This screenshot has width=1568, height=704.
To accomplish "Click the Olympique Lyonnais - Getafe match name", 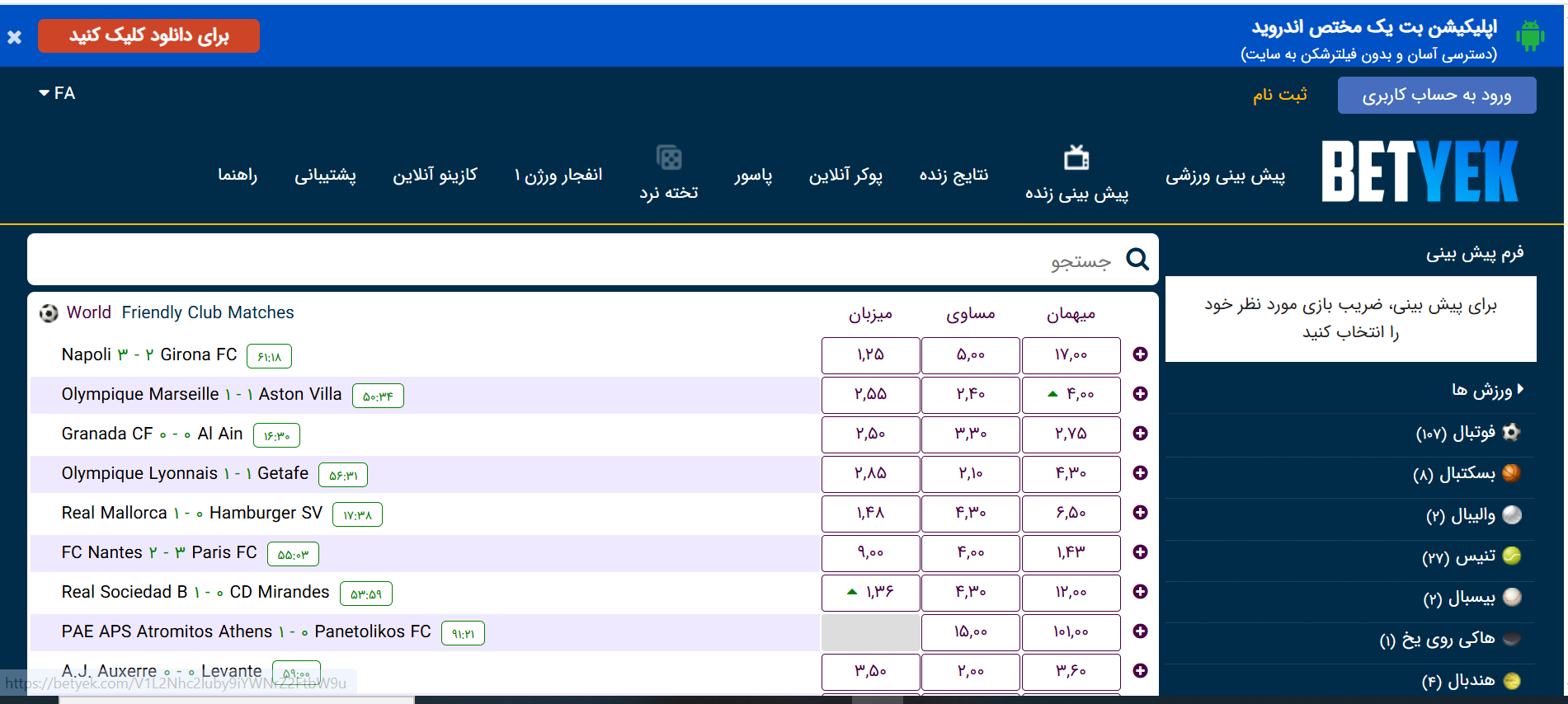I will coord(185,473).
